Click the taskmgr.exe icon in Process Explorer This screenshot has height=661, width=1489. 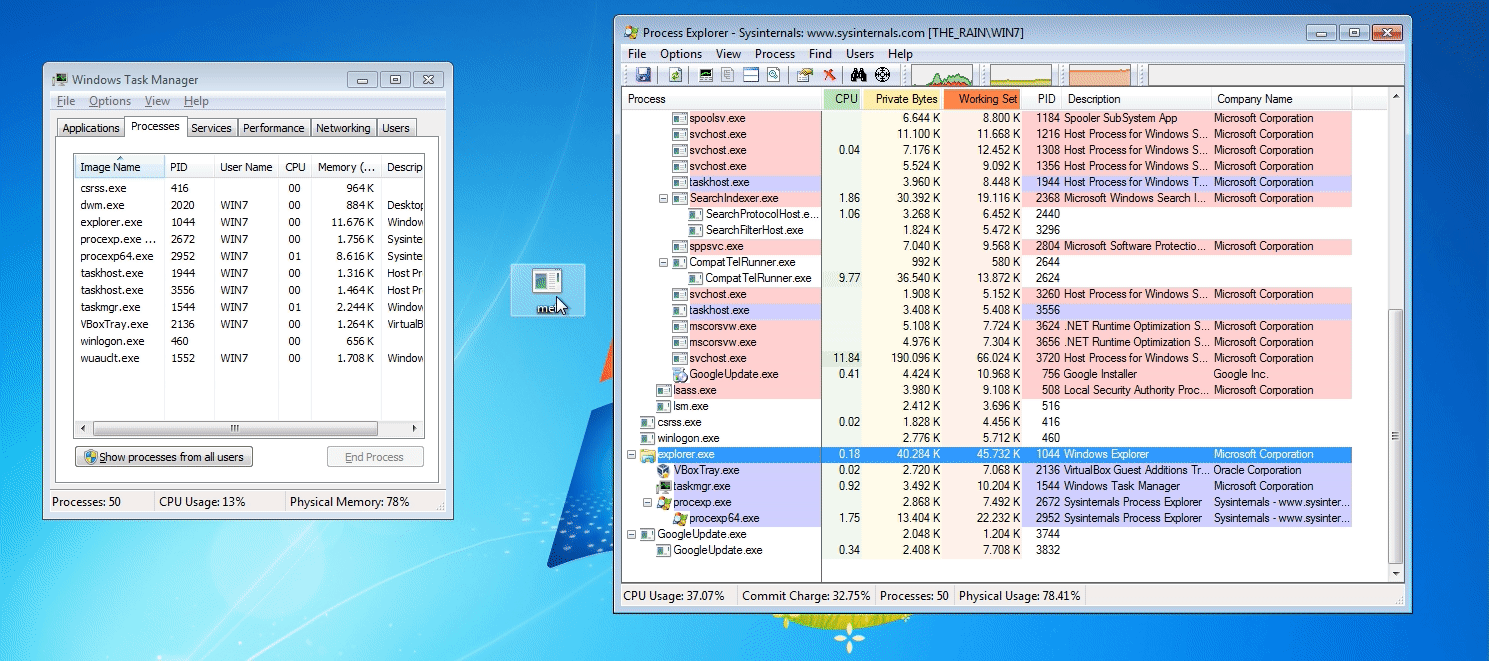(x=664, y=486)
